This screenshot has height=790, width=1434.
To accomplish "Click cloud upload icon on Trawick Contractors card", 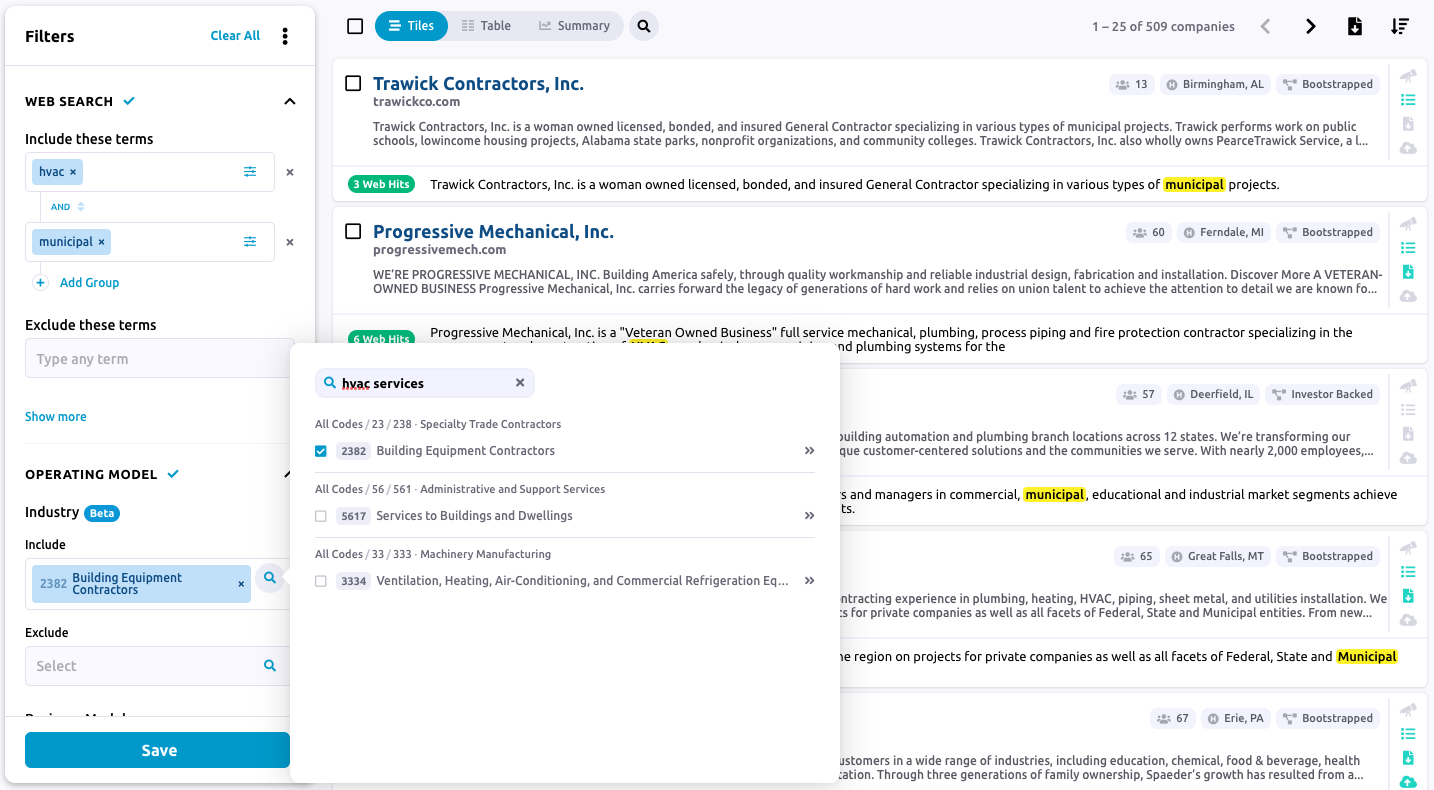I will 1408,148.
